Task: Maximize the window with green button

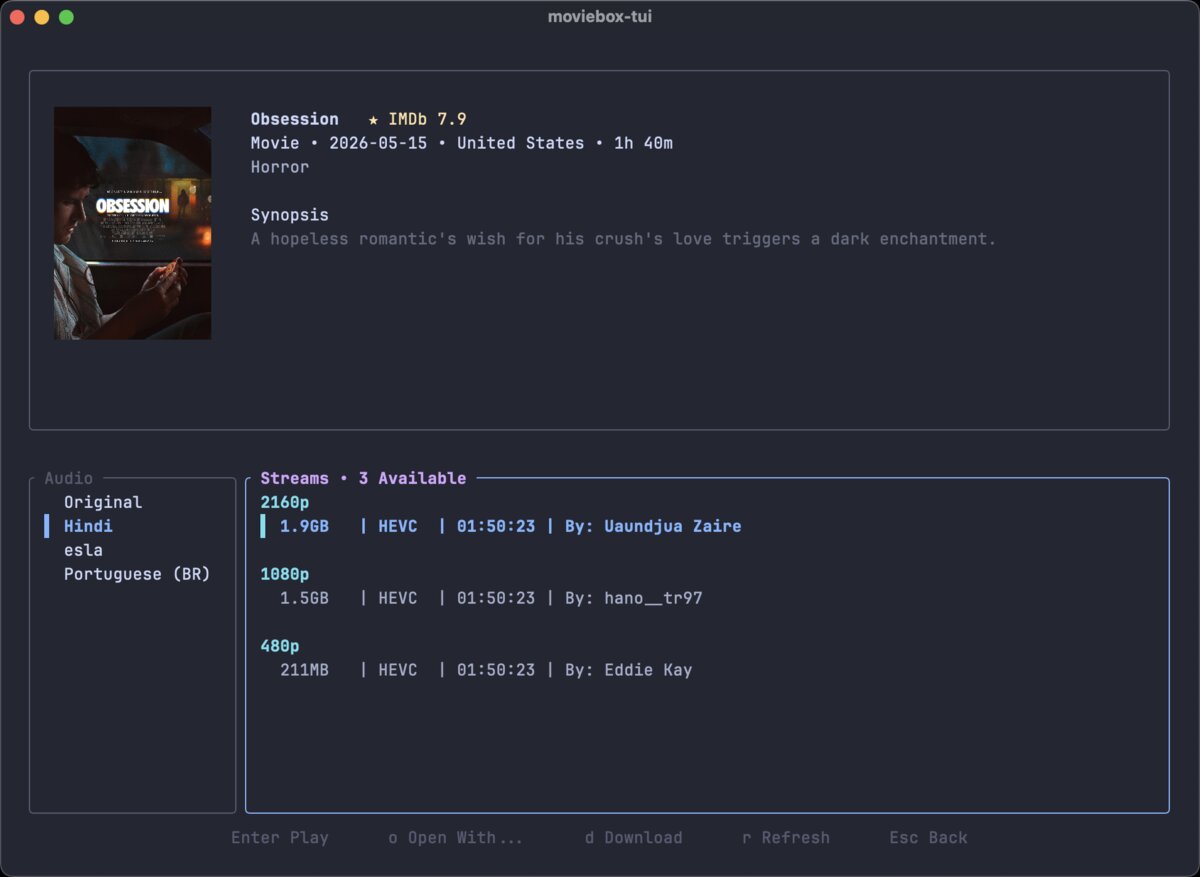Action: pyautogui.click(x=66, y=17)
